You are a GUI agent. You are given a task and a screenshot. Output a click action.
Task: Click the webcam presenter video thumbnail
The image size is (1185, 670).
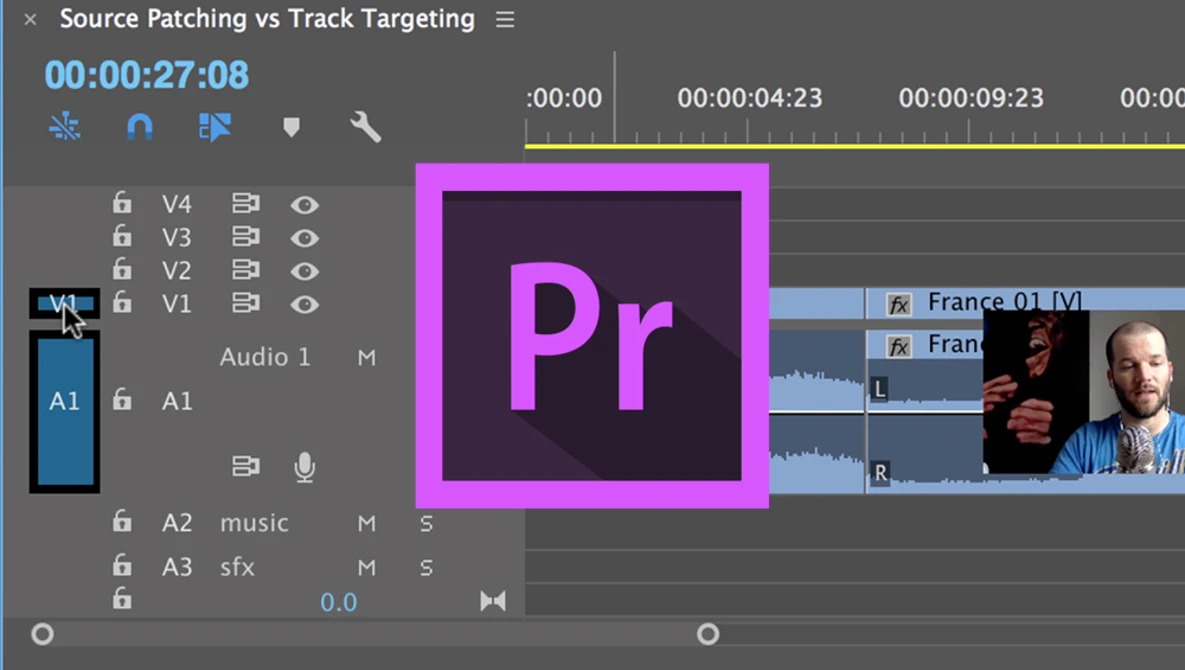[x=1084, y=392]
